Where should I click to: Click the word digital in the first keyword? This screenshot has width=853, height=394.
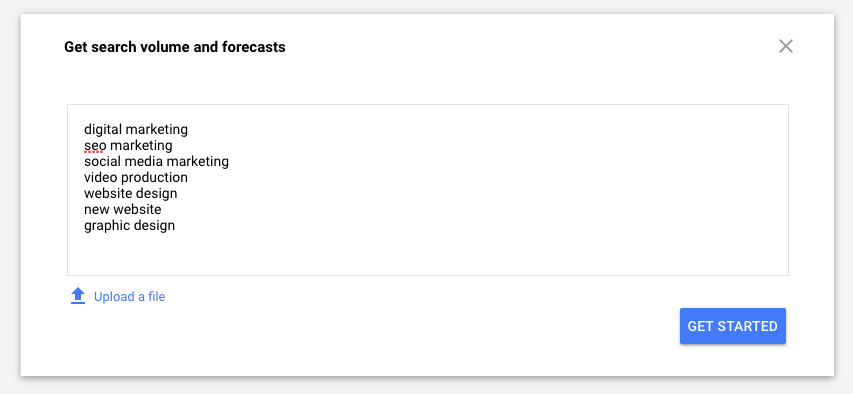[103, 130]
